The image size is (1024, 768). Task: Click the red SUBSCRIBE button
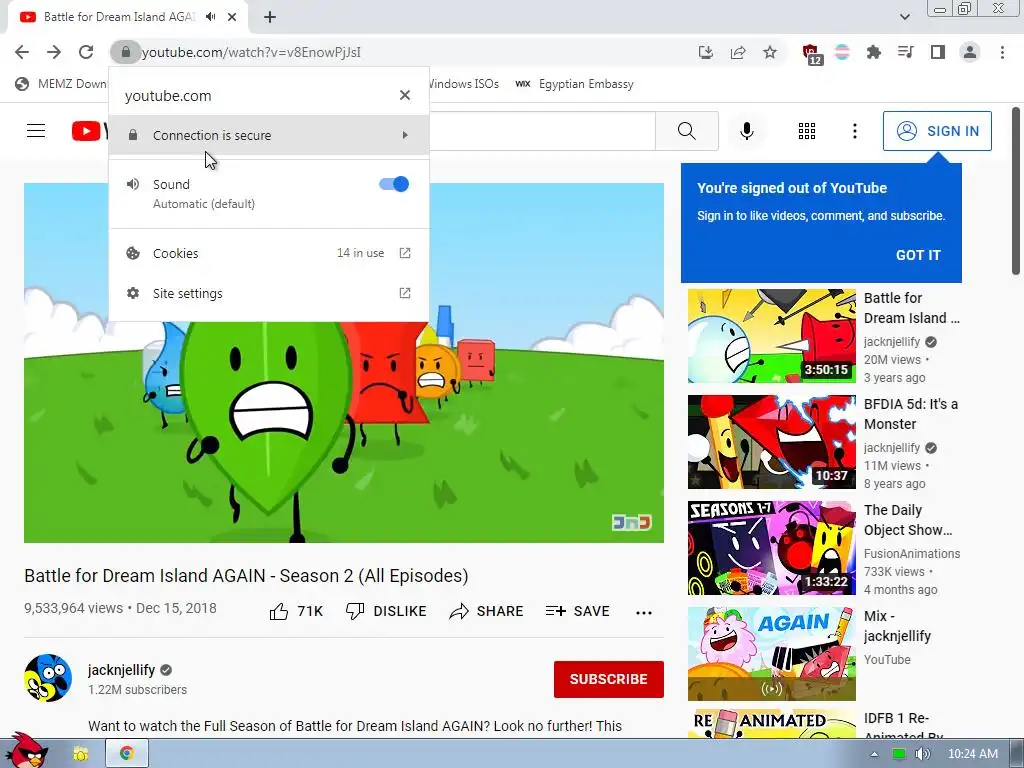click(609, 679)
